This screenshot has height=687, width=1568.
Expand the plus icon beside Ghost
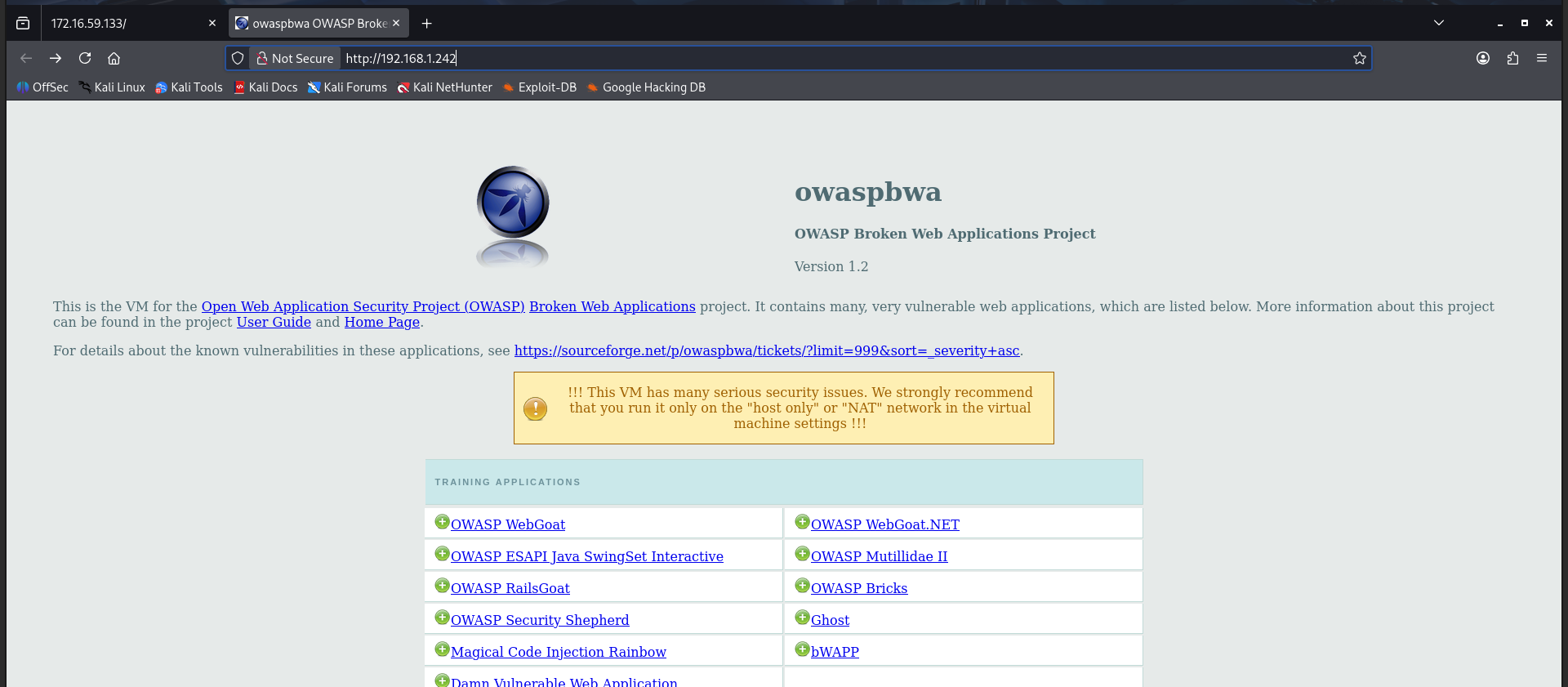(802, 617)
